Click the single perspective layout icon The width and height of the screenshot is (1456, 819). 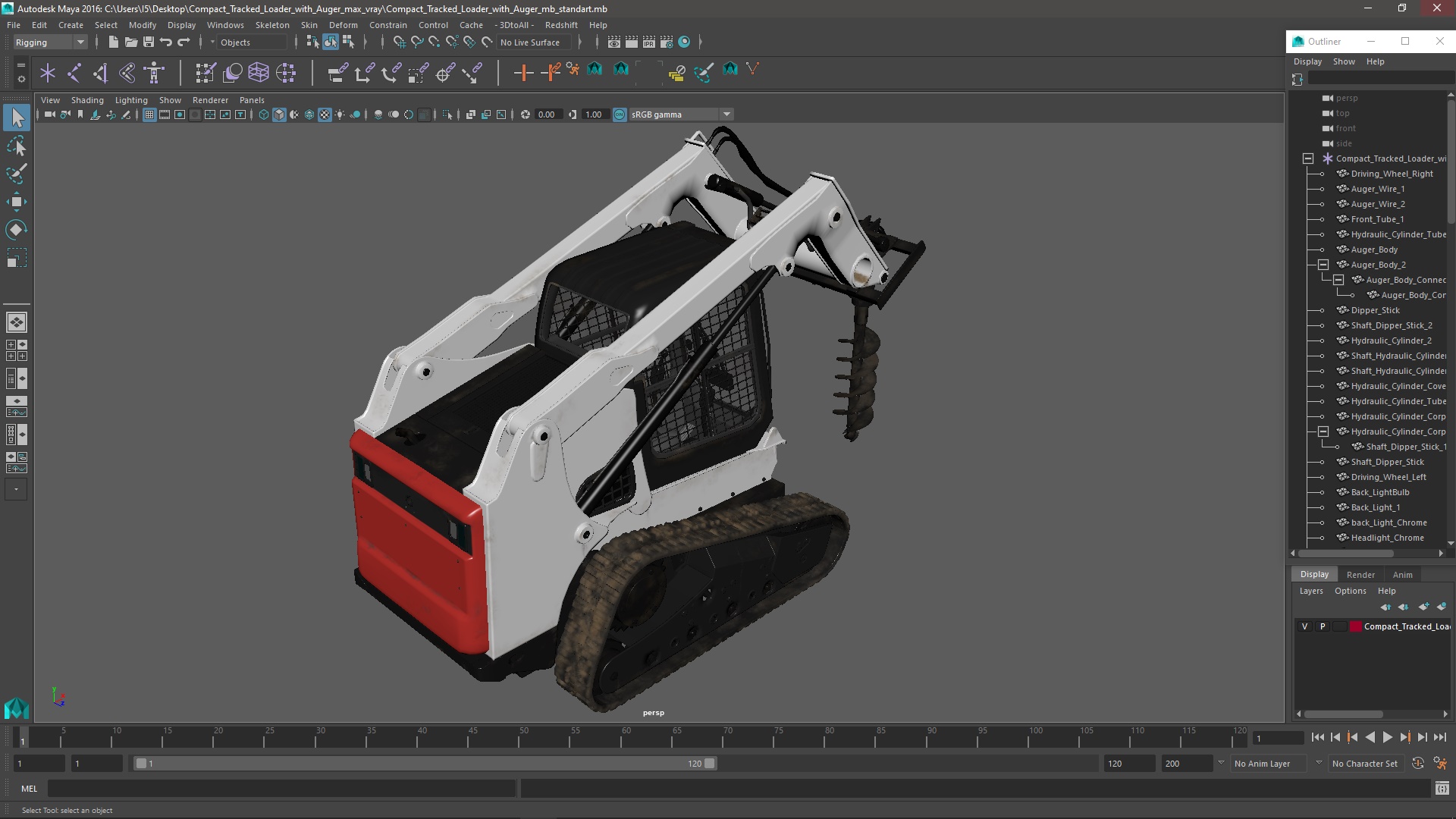(16, 322)
